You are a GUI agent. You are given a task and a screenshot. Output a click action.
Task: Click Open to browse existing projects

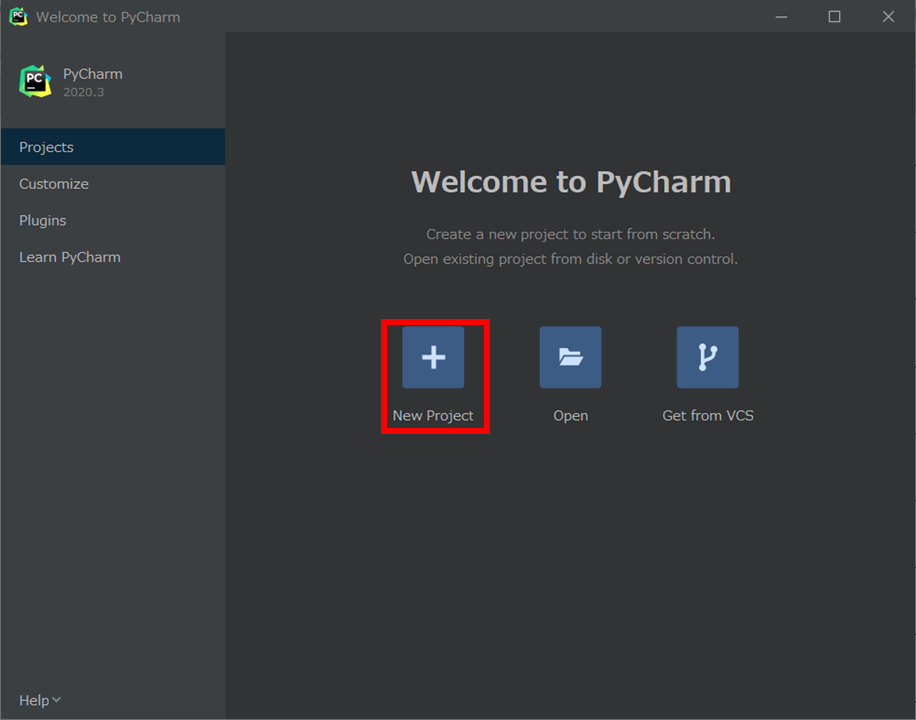click(570, 375)
